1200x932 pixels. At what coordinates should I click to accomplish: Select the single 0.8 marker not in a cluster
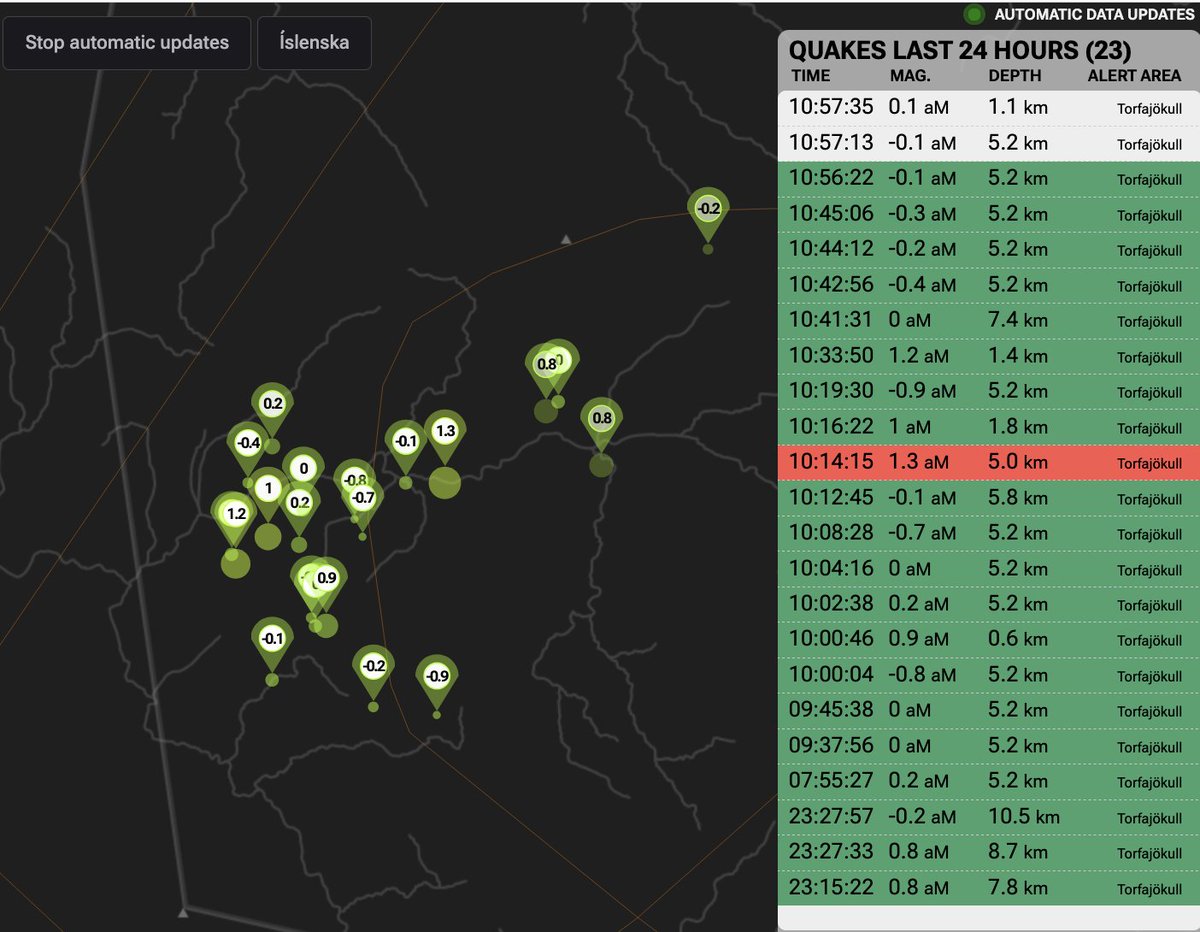point(601,425)
